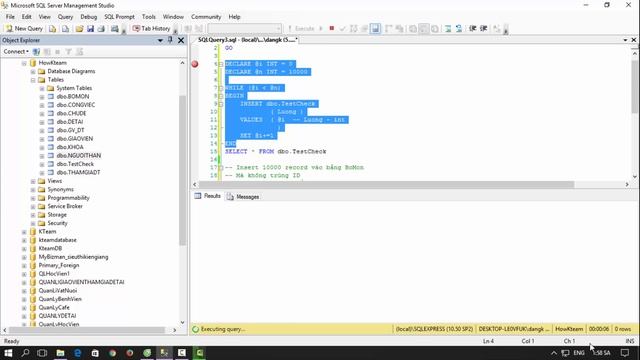The height and width of the screenshot is (360, 640).
Task: Select the KTeam database
Action: coord(47,231)
